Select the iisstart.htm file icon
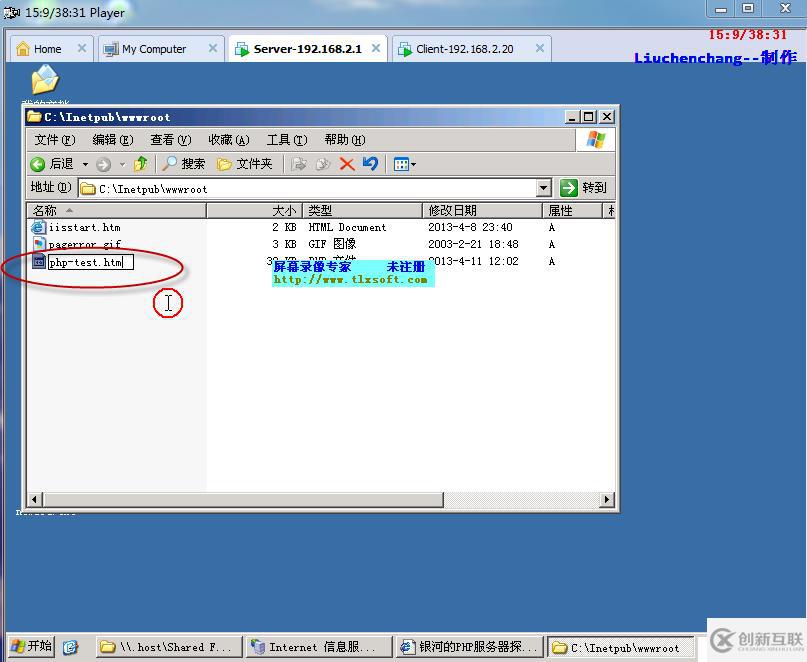This screenshot has height=662, width=807. 39,227
